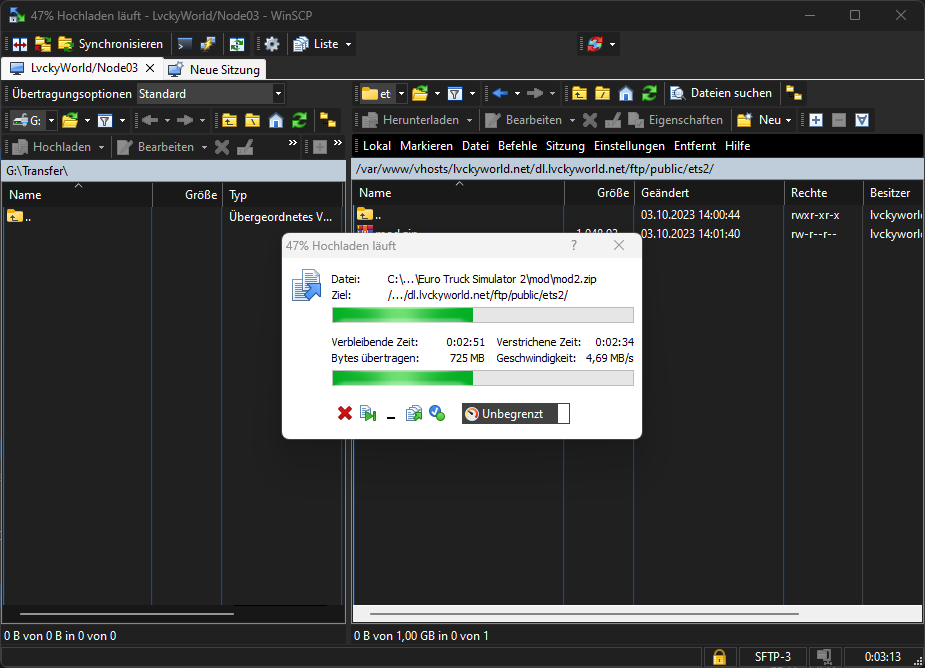Go to the local home directory
925x668 pixels.
(276, 120)
